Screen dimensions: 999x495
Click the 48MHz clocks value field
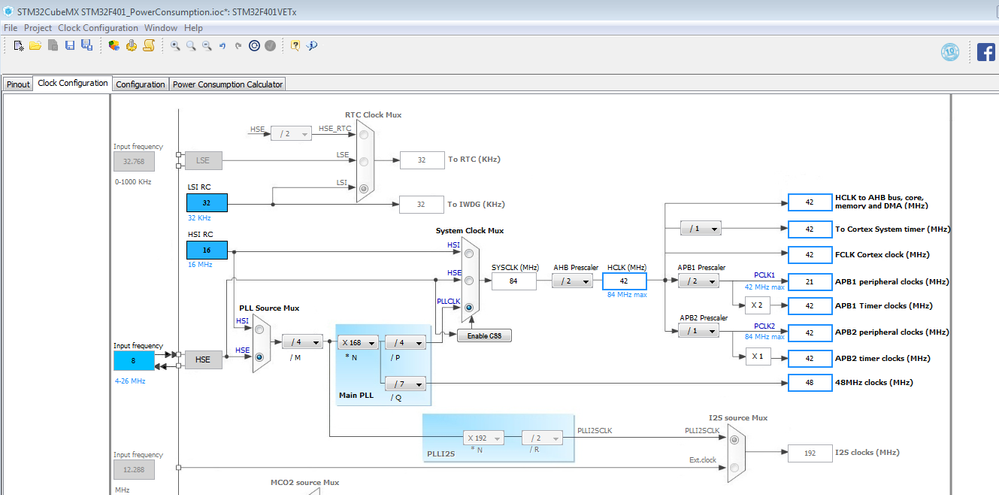[810, 383]
